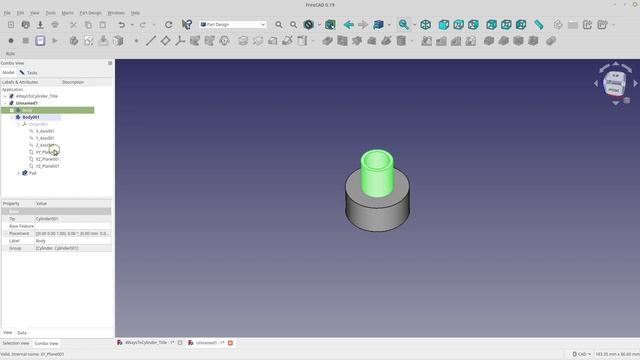This screenshot has height=360, width=640.
Task: Click the Macros dialog icon
Action: pyautogui.click(x=40, y=41)
